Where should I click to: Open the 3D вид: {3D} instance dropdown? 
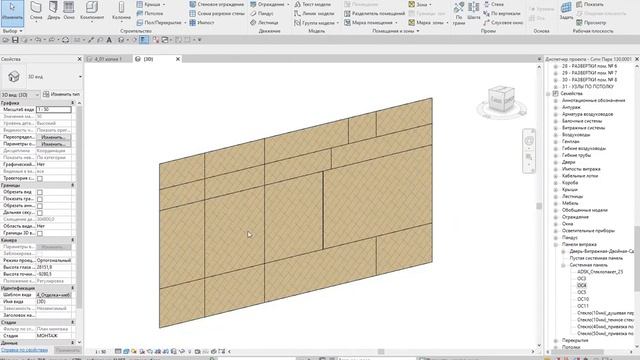pyautogui.click(x=20, y=94)
